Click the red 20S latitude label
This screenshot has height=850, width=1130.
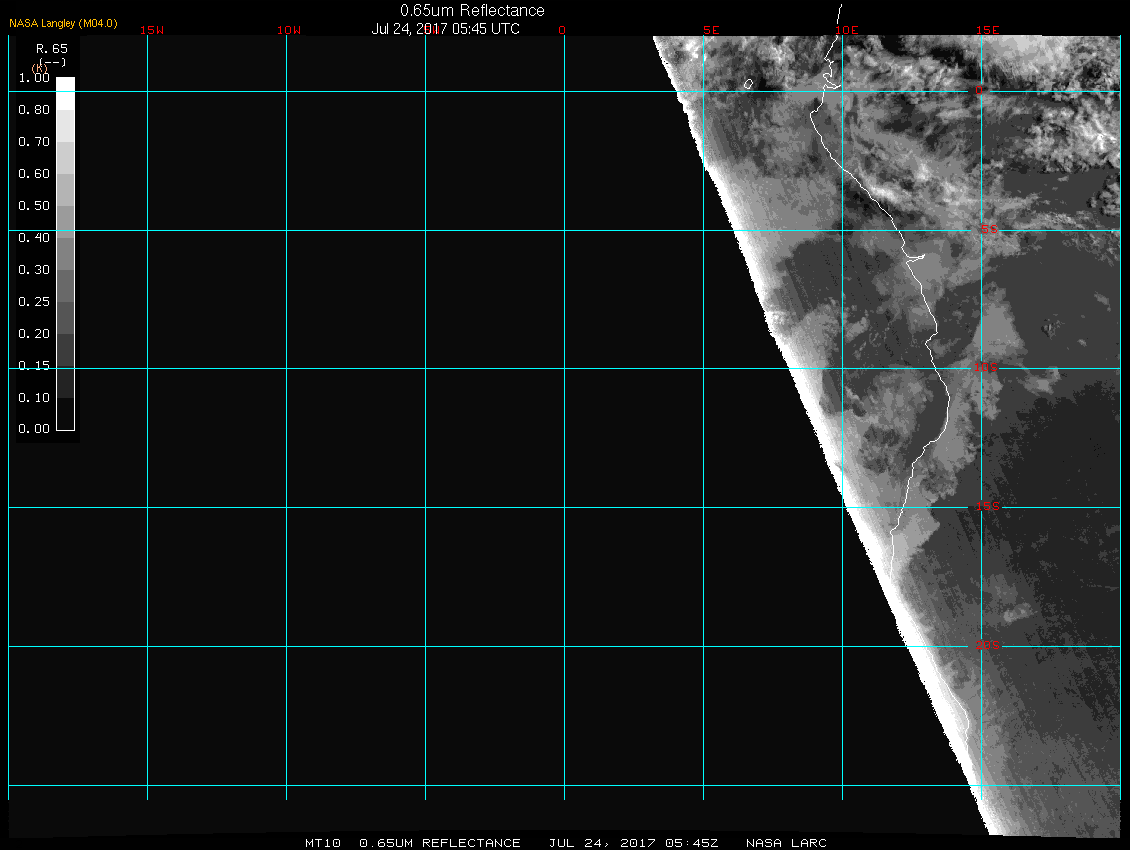tap(987, 646)
